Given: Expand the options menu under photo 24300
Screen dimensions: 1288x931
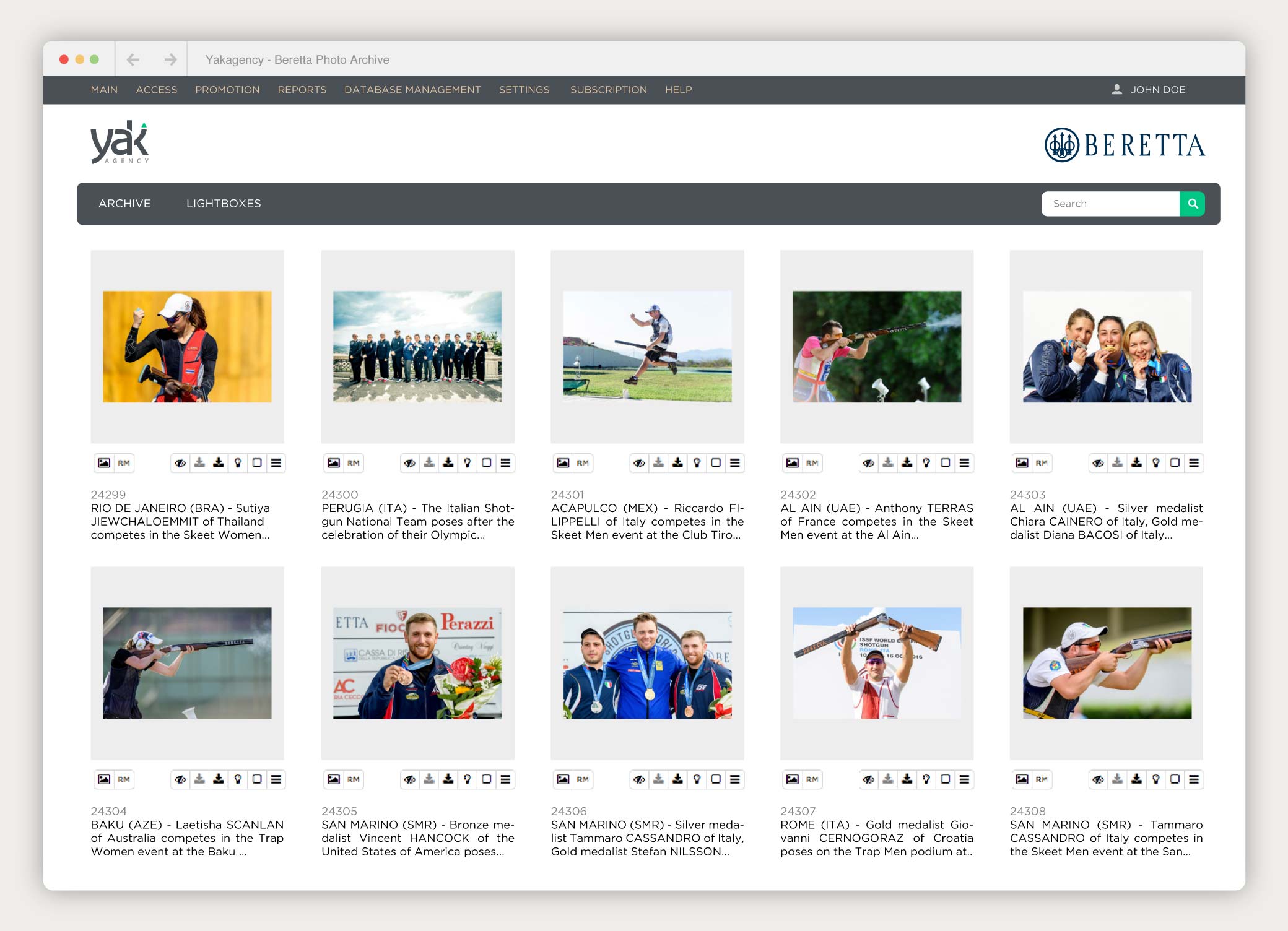Looking at the screenshot, I should point(506,463).
